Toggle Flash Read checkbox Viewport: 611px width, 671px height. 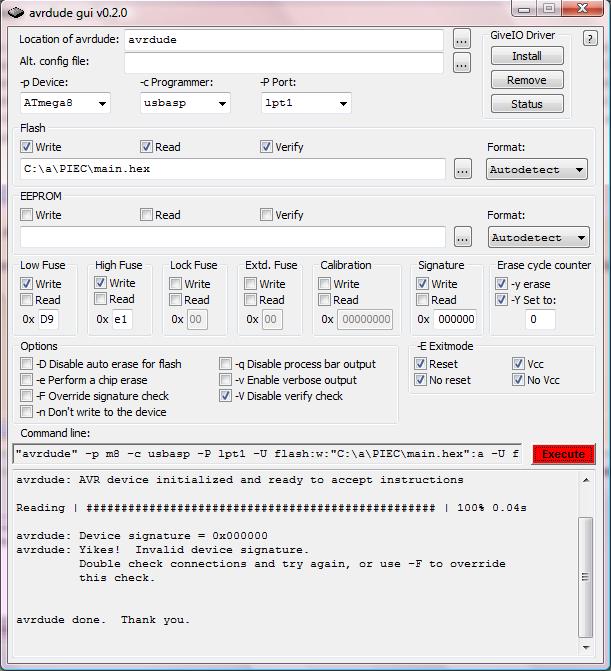(x=146, y=147)
